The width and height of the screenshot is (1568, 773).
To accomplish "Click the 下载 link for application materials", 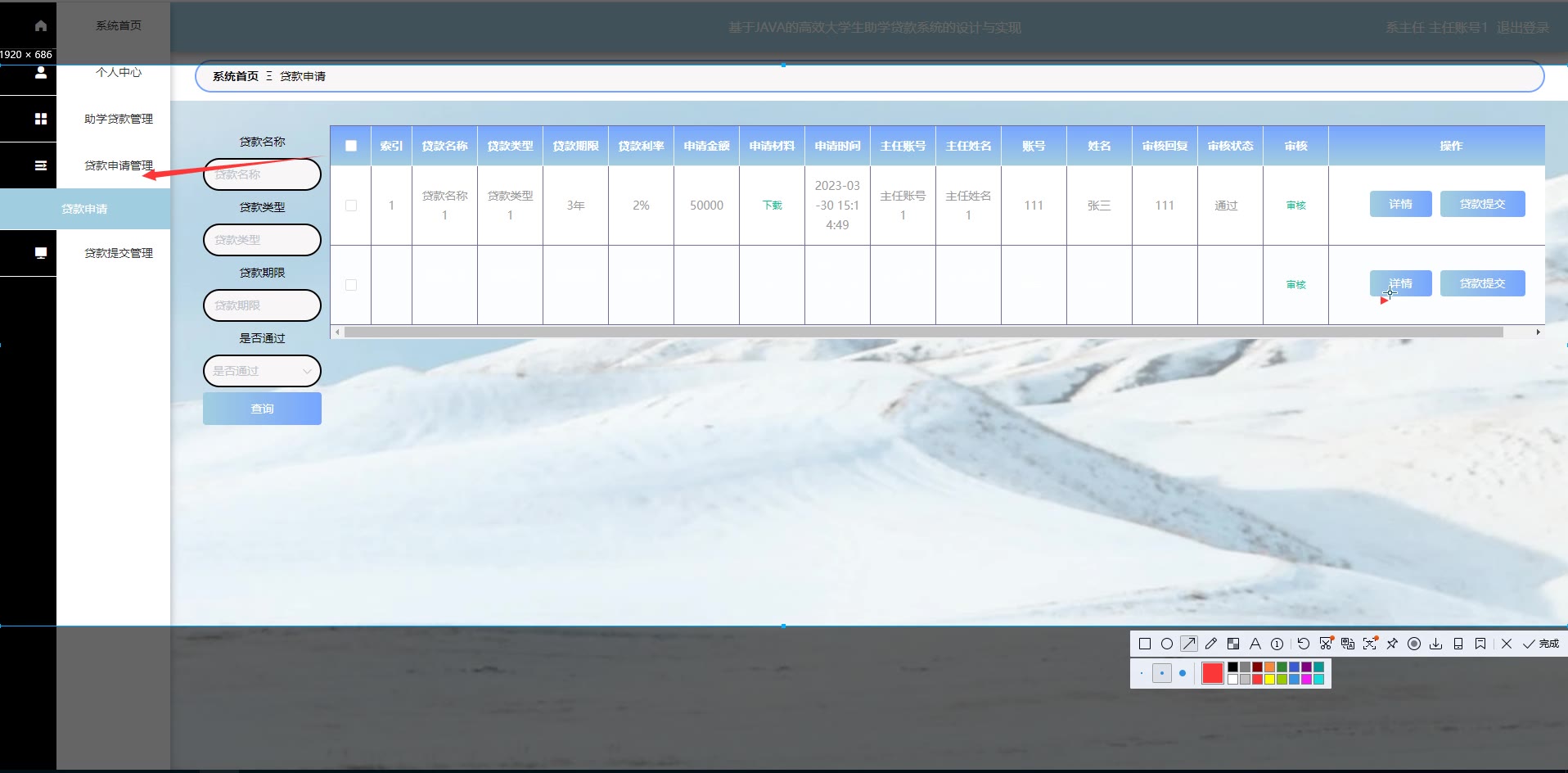I will click(773, 206).
